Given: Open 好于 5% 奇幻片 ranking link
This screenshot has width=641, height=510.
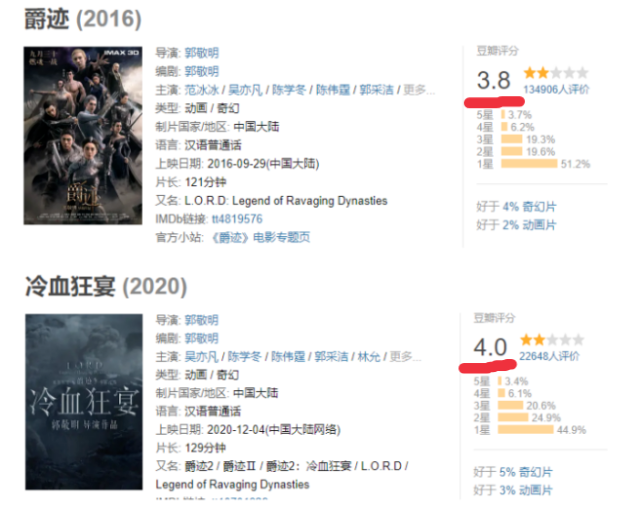Looking at the screenshot, I should tap(513, 472).
